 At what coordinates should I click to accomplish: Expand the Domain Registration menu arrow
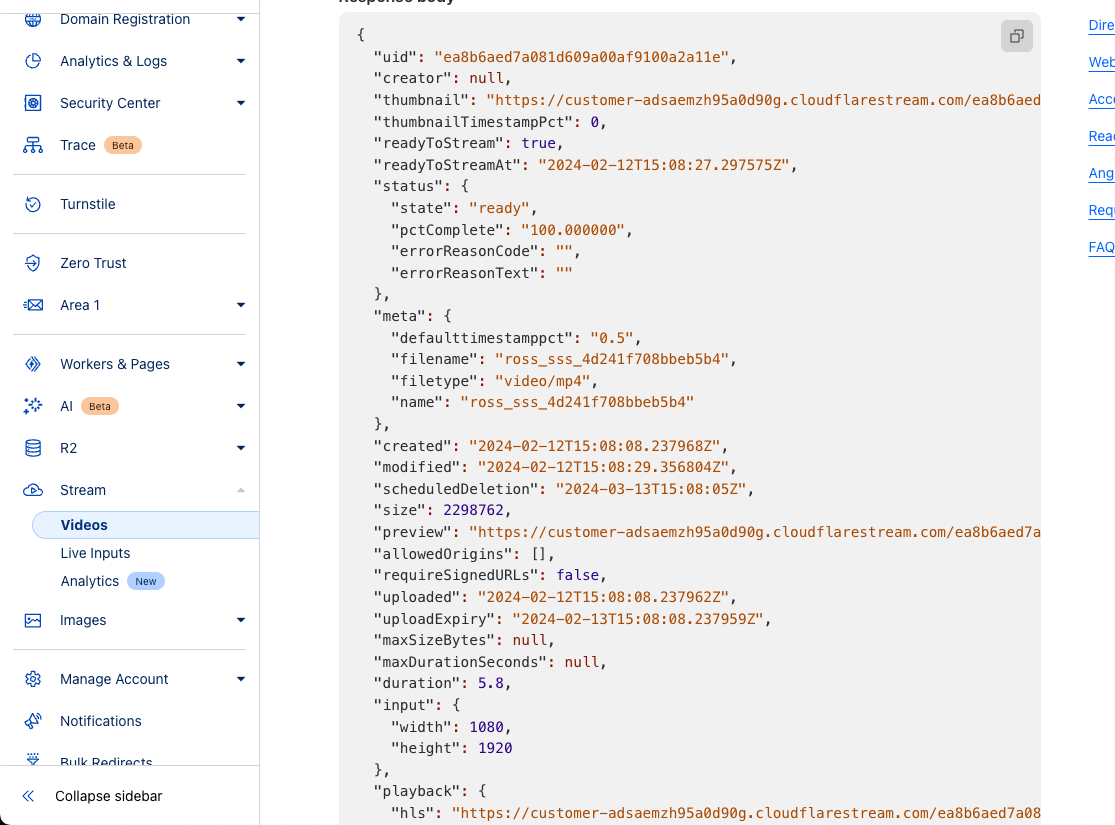241,19
